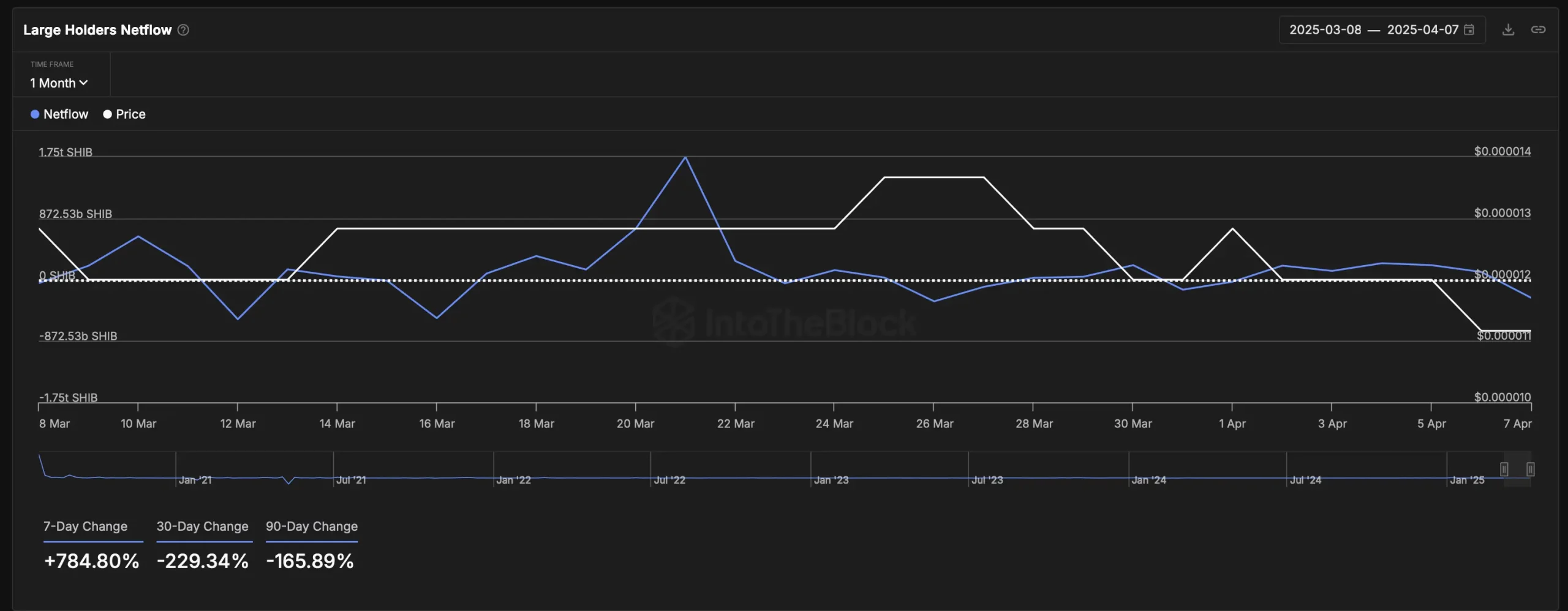Click the 26 Mar date label
This screenshot has height=611, width=1568.
[935, 424]
